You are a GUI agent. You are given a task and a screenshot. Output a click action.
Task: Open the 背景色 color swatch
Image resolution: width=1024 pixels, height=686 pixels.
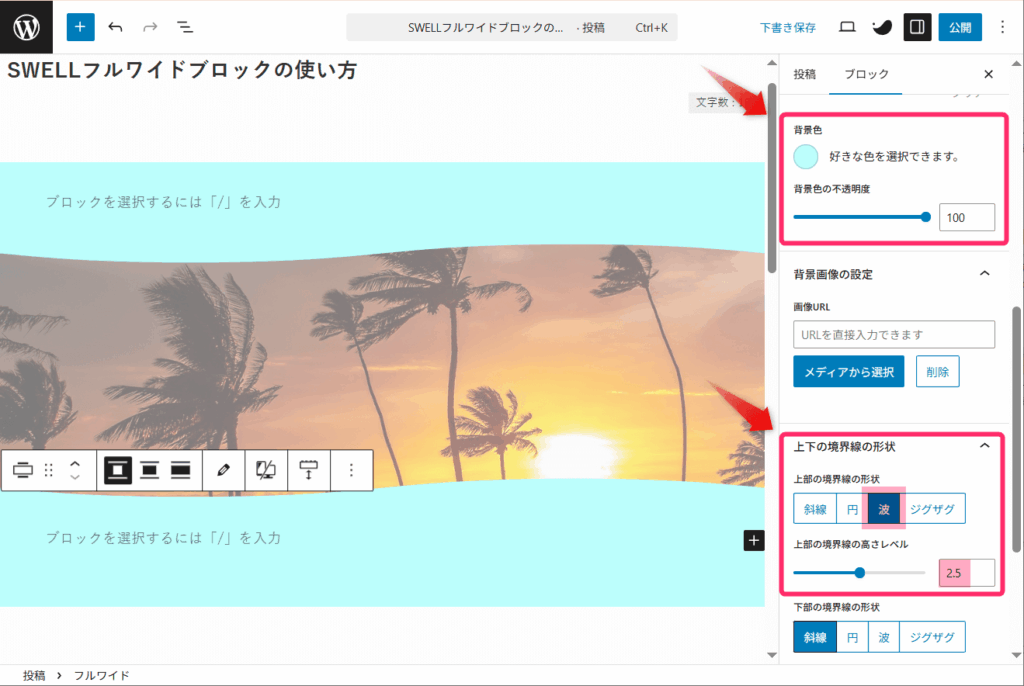point(806,157)
